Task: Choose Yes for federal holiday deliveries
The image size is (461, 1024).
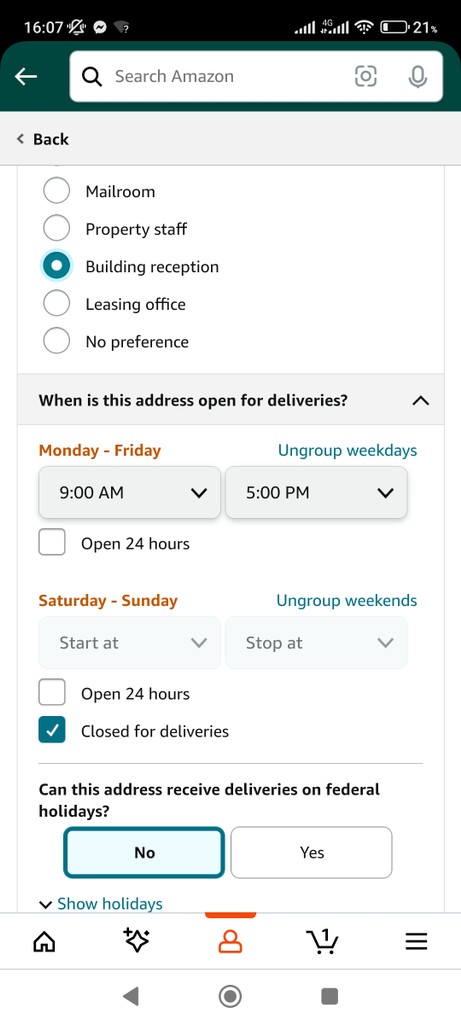Action: [311, 852]
